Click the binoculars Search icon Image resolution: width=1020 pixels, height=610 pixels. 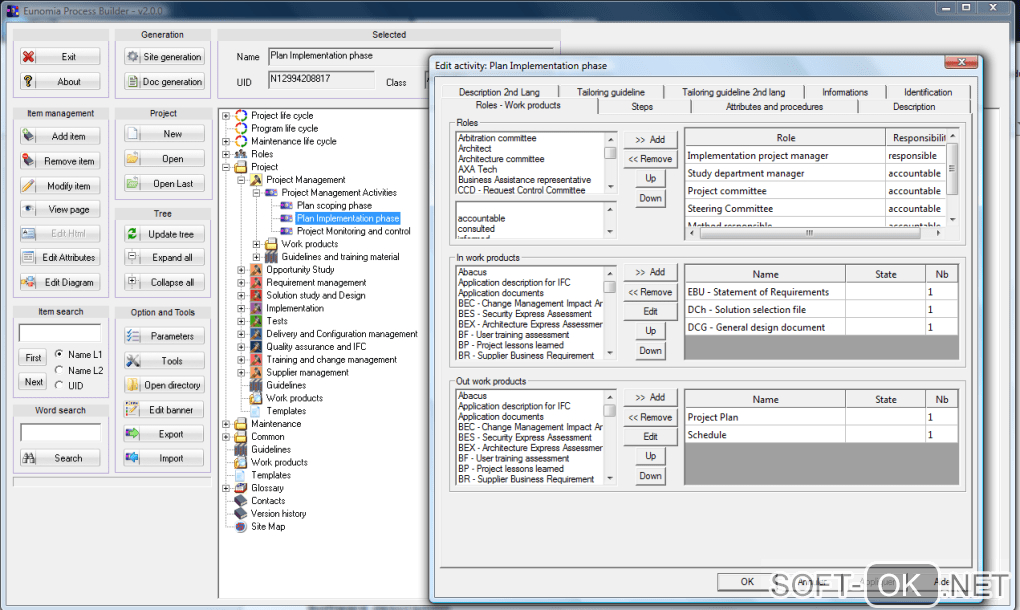point(30,458)
